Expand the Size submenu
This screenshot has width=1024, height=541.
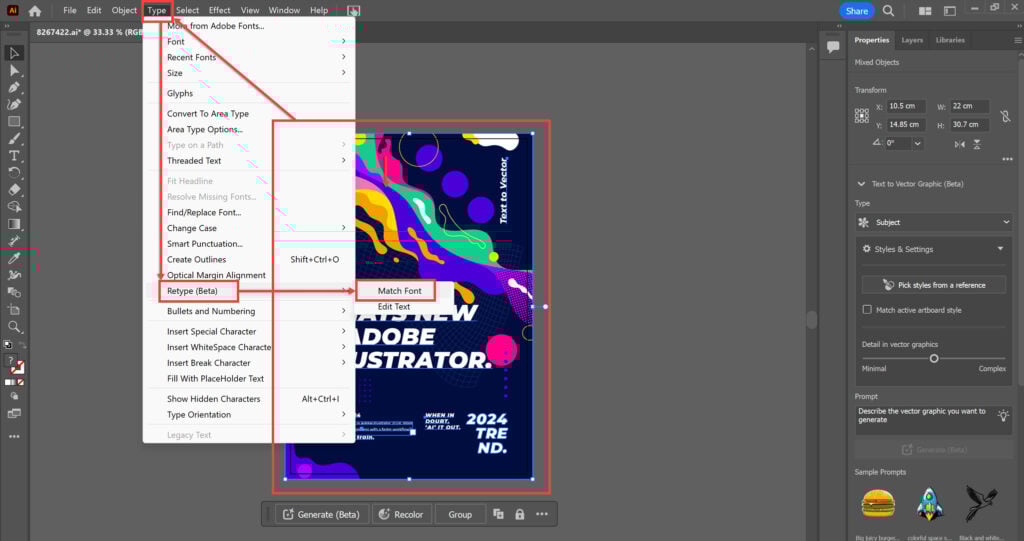tap(344, 73)
